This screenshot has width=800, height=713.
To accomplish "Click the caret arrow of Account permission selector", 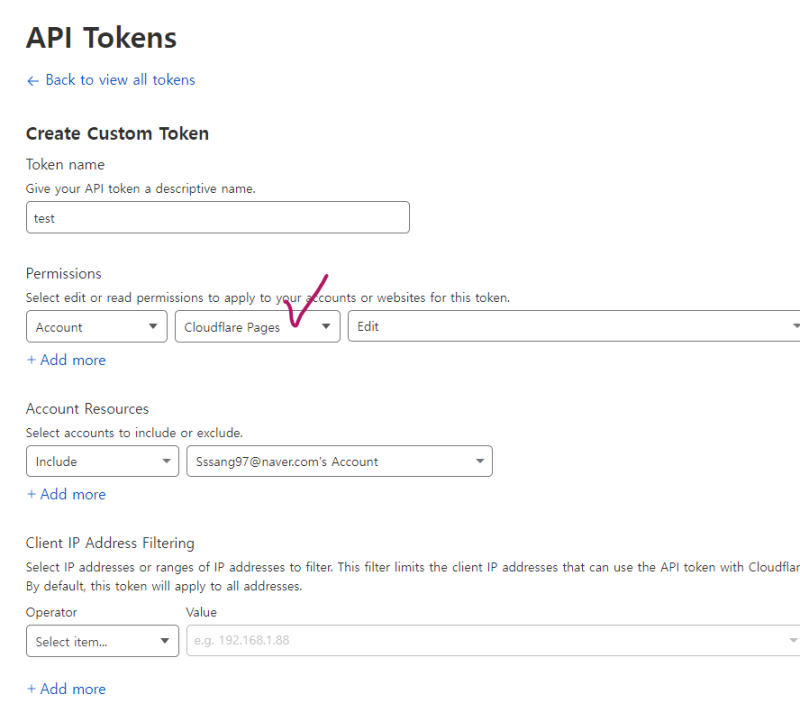I will coord(153,327).
